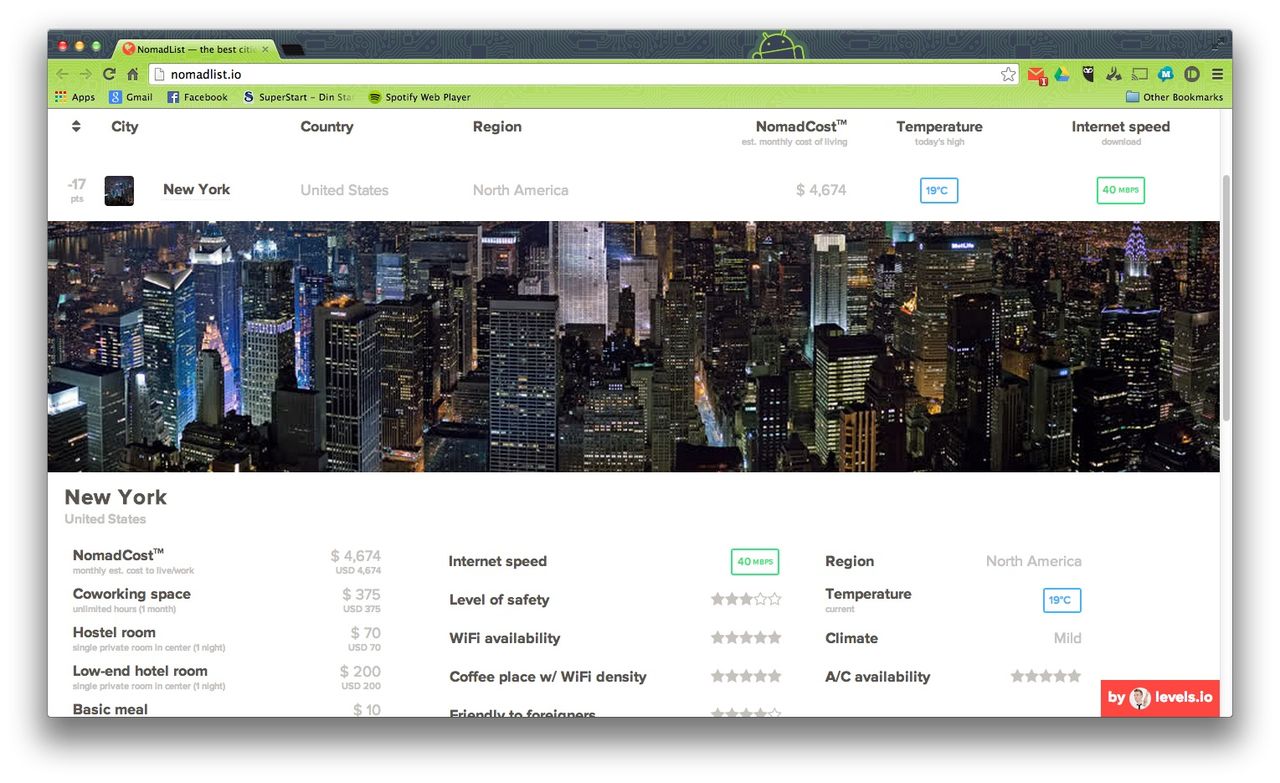
Task: Toggle the sort arrows beside City column
Action: click(76, 126)
